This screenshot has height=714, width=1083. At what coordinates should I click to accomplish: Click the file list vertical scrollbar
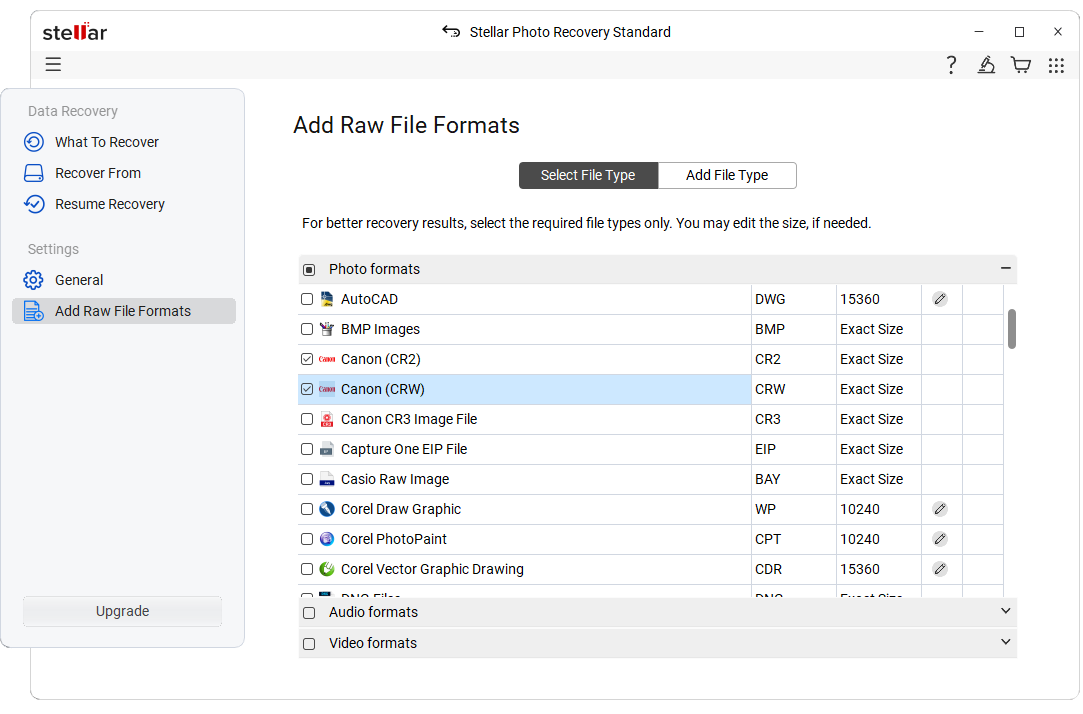pyautogui.click(x=1012, y=329)
